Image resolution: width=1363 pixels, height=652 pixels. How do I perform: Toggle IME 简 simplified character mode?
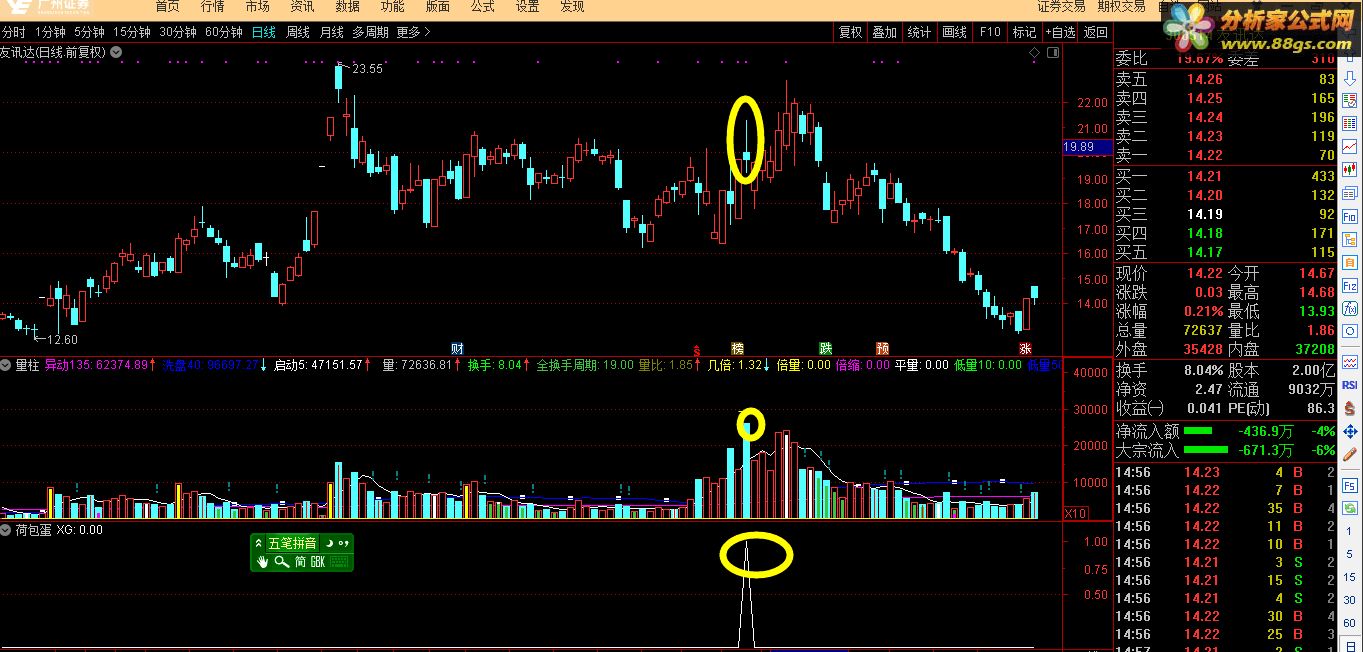click(x=299, y=562)
